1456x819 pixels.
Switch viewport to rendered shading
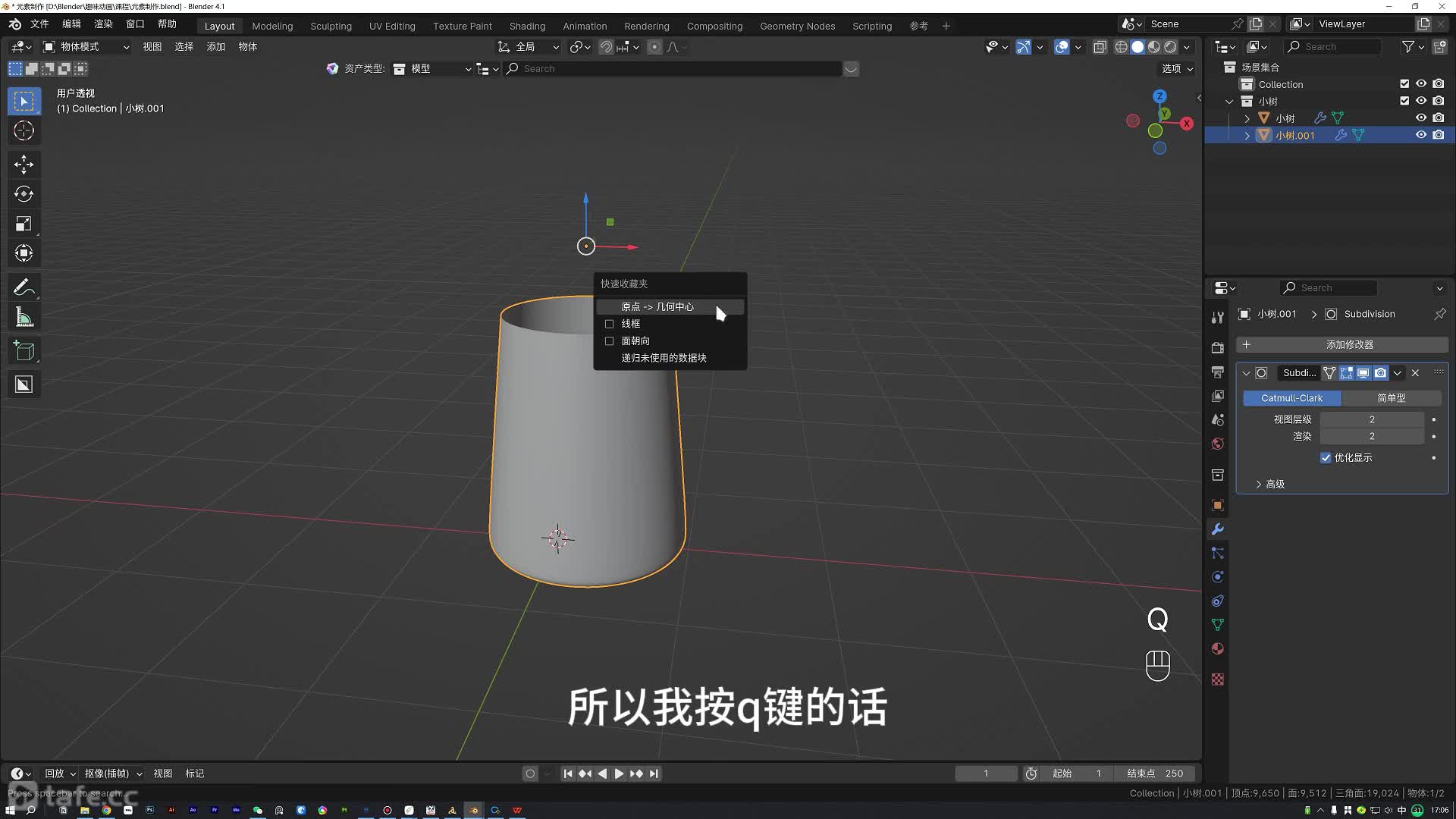pos(1171,47)
